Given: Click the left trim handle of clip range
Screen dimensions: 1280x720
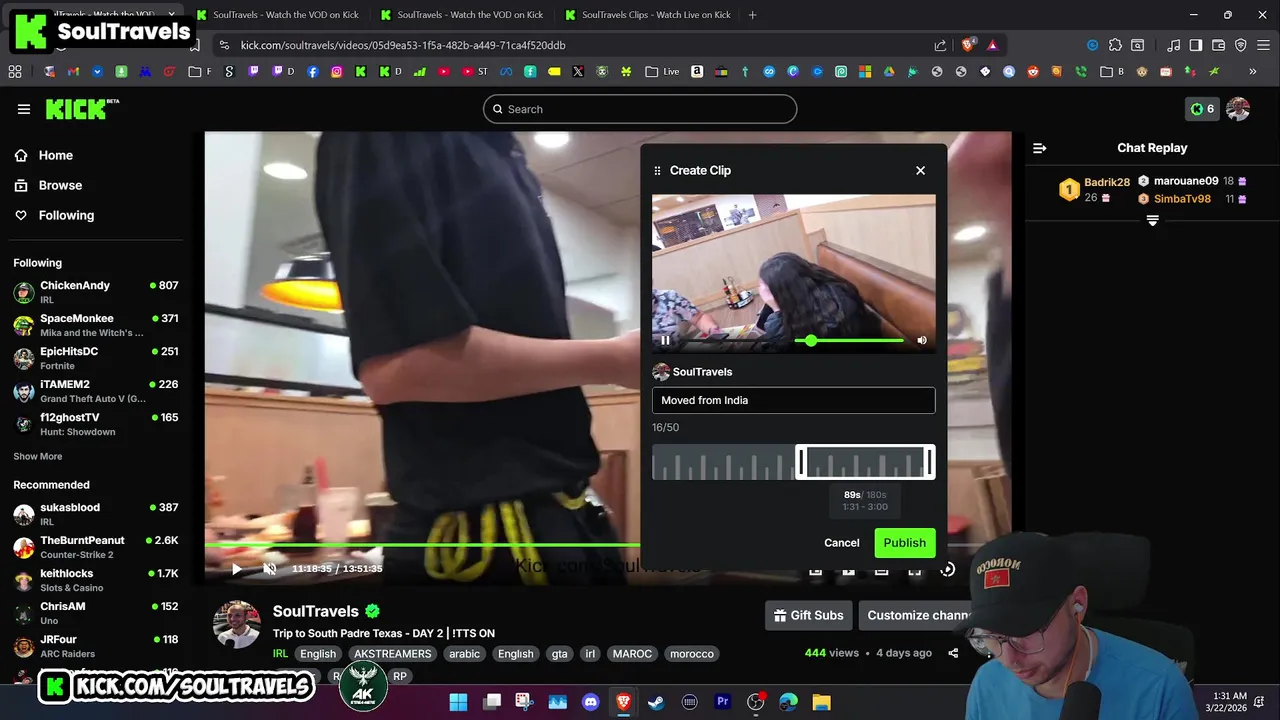Looking at the screenshot, I should [801, 462].
